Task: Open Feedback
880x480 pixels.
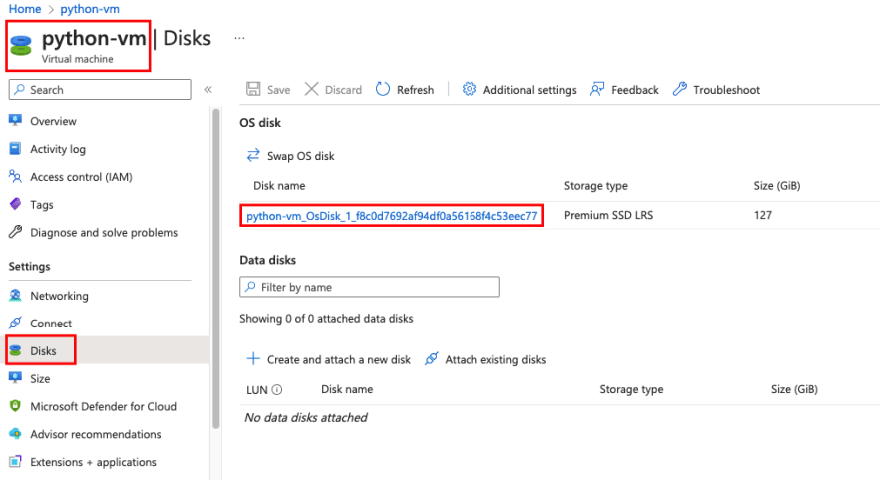Action: pyautogui.click(x=635, y=90)
